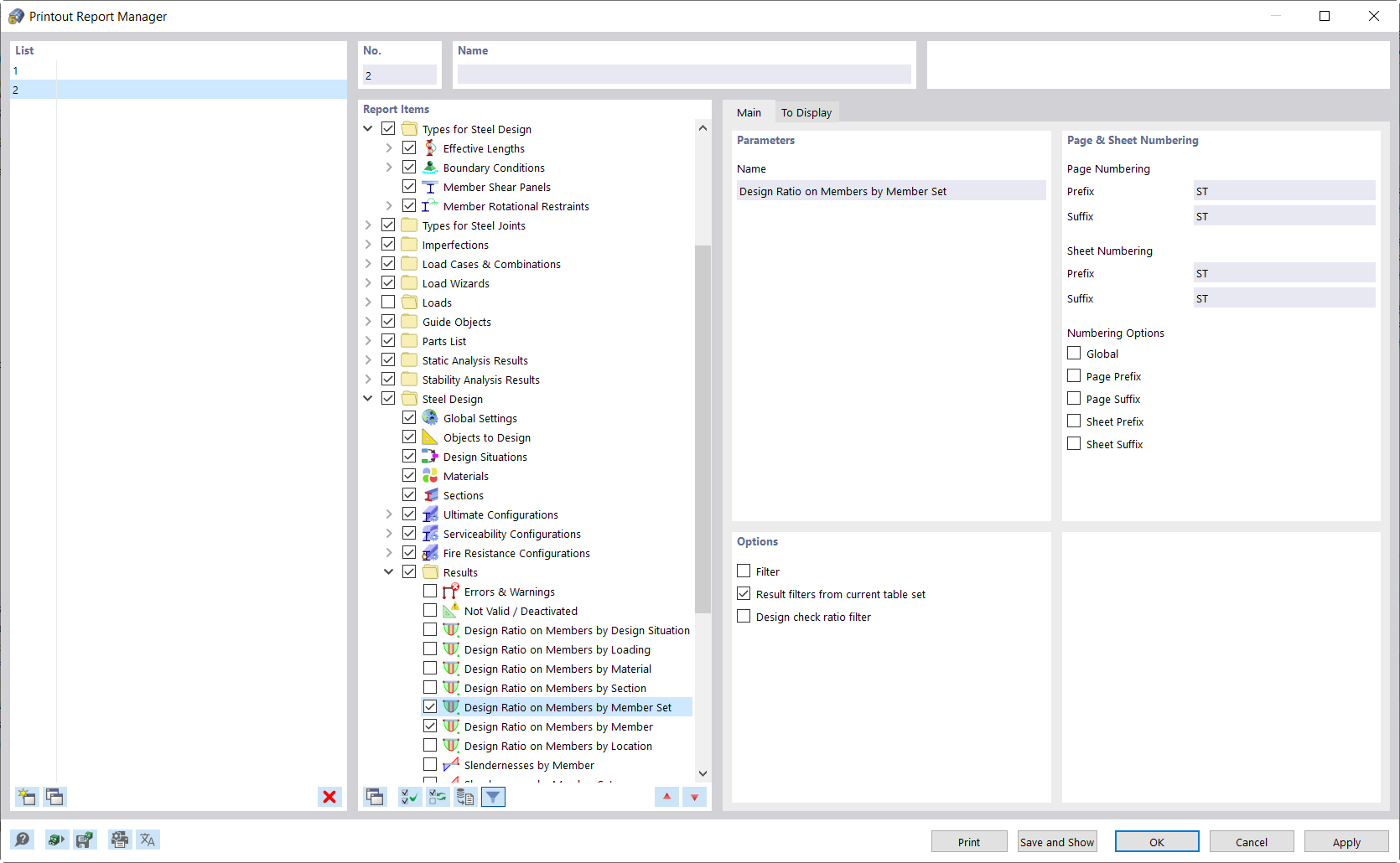This screenshot has height=863, width=1400.
Task: Uncheck Design Ratio on Members by Member
Action: (430, 726)
